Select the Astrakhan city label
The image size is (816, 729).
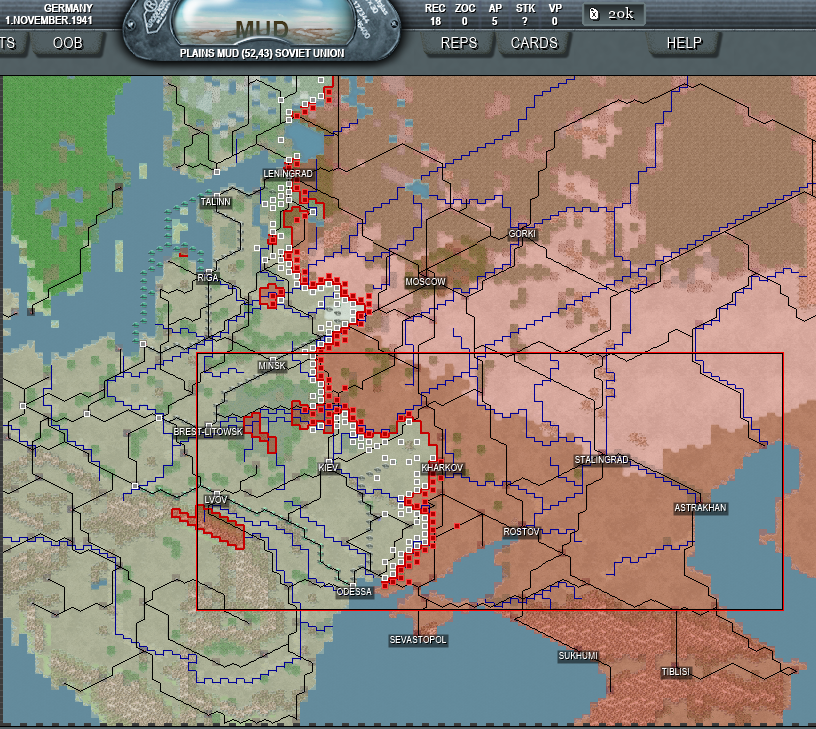(x=700, y=508)
